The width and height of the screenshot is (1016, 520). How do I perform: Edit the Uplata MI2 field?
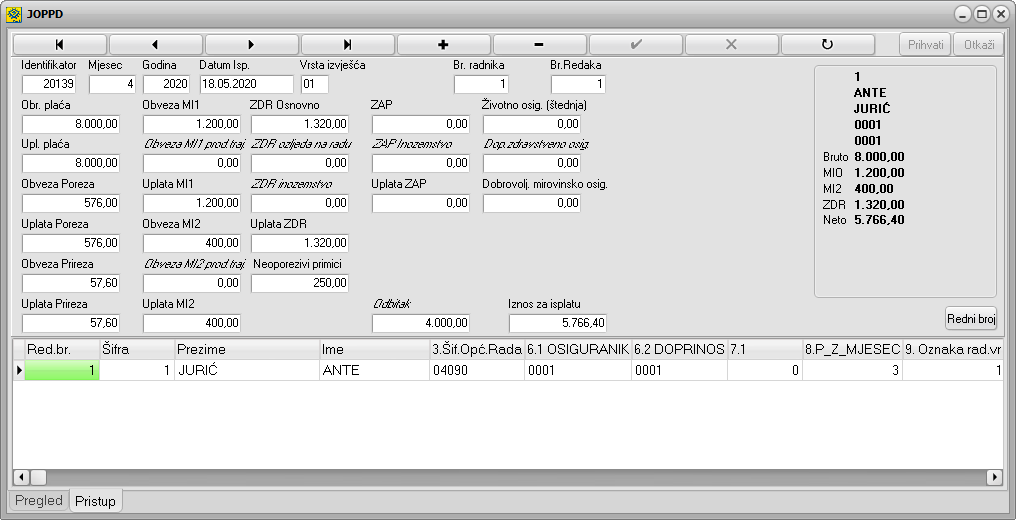(192, 323)
